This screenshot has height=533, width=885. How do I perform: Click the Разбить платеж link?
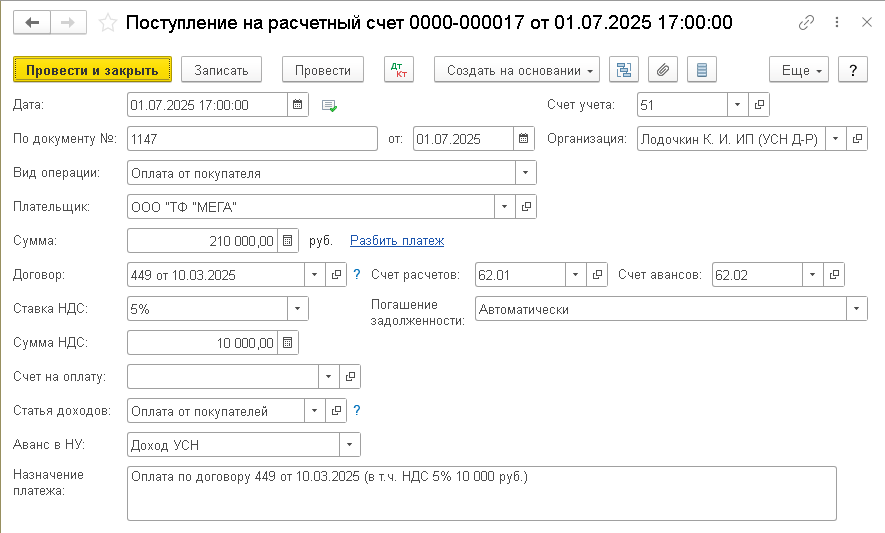point(397,240)
